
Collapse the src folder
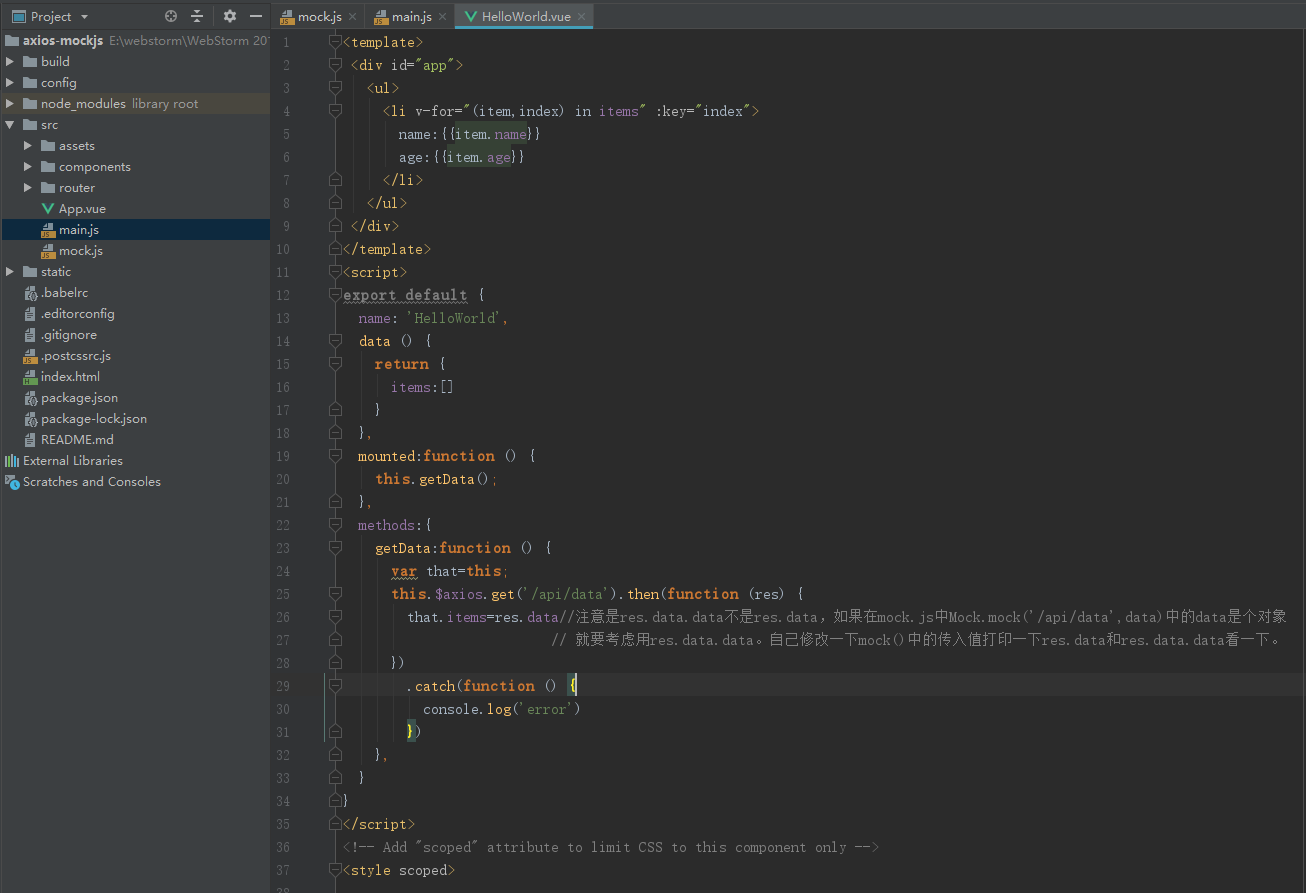[x=10, y=125]
